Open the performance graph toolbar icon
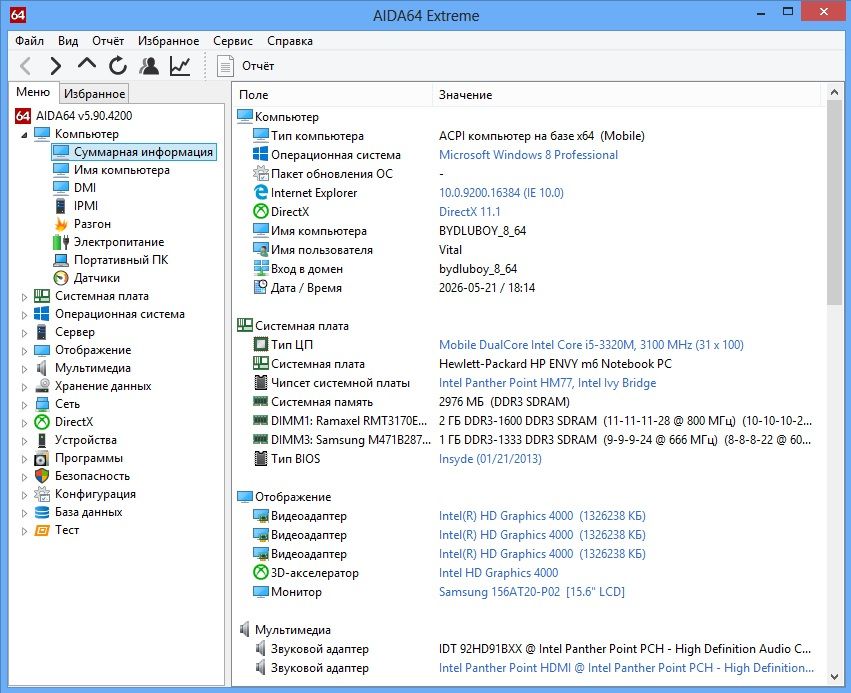 coord(180,66)
